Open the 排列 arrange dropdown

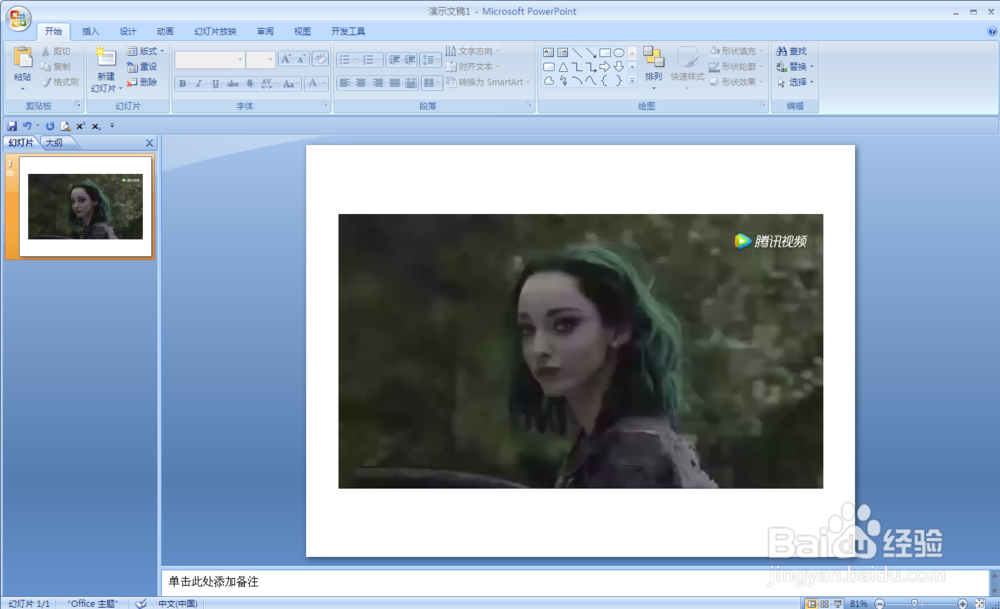pyautogui.click(x=653, y=68)
